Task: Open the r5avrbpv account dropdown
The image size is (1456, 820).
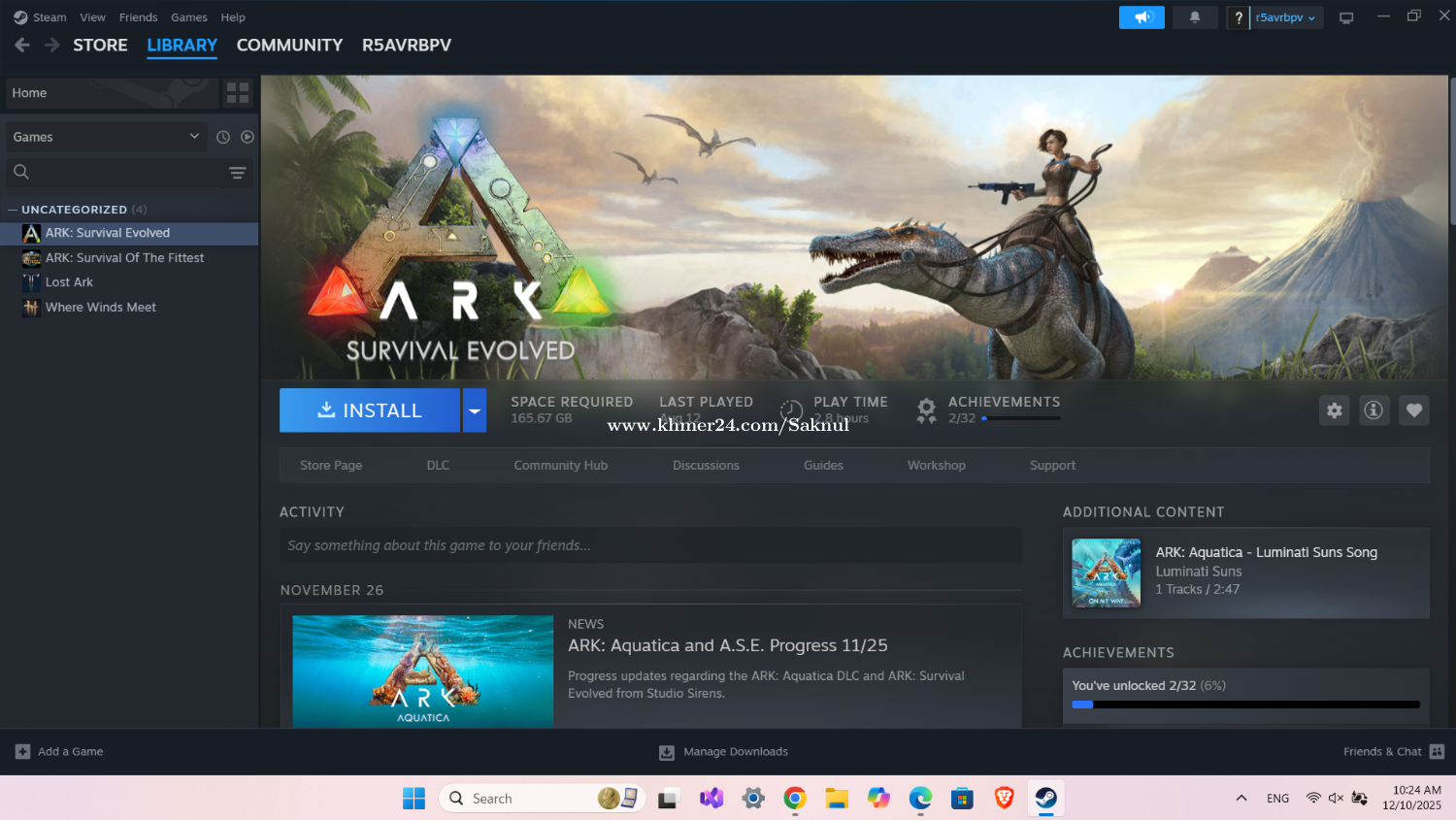Action: pos(1286,17)
